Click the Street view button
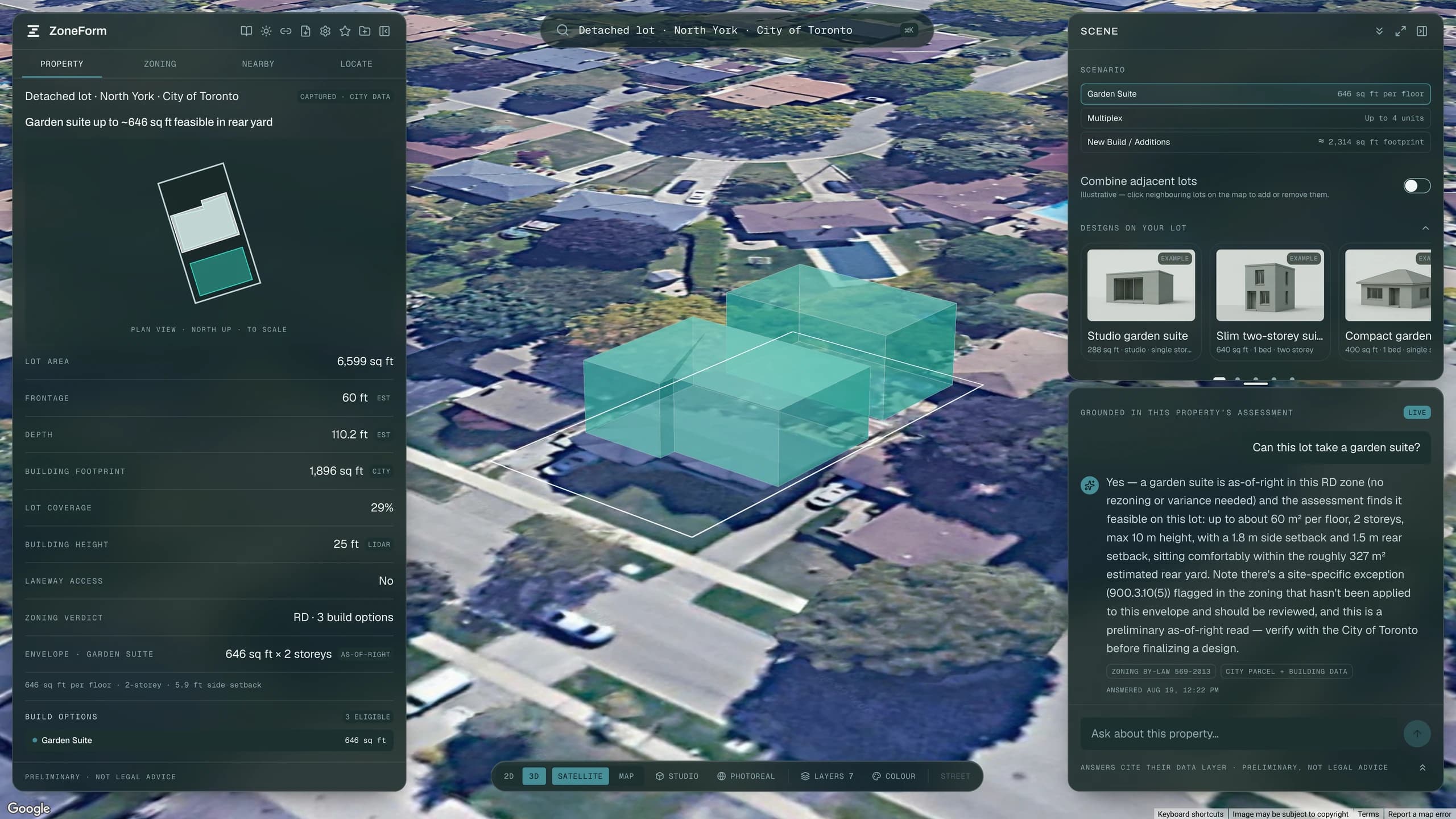This screenshot has height=819, width=1456. click(x=955, y=776)
